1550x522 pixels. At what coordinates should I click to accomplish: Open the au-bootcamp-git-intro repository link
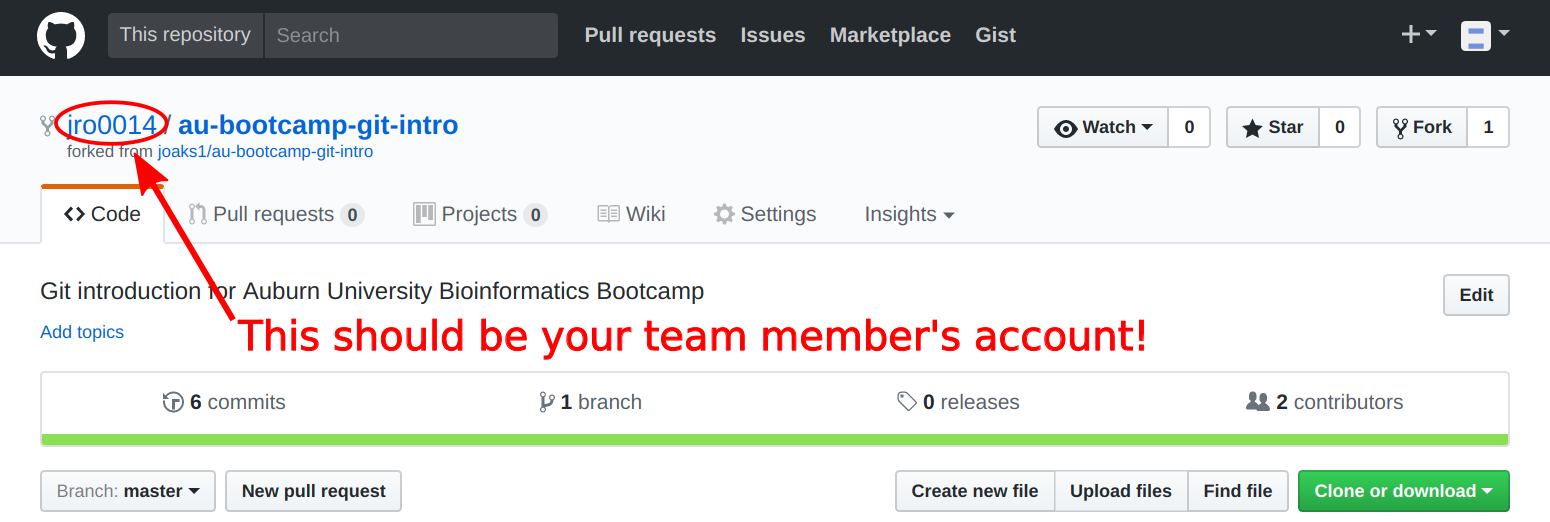tap(318, 125)
